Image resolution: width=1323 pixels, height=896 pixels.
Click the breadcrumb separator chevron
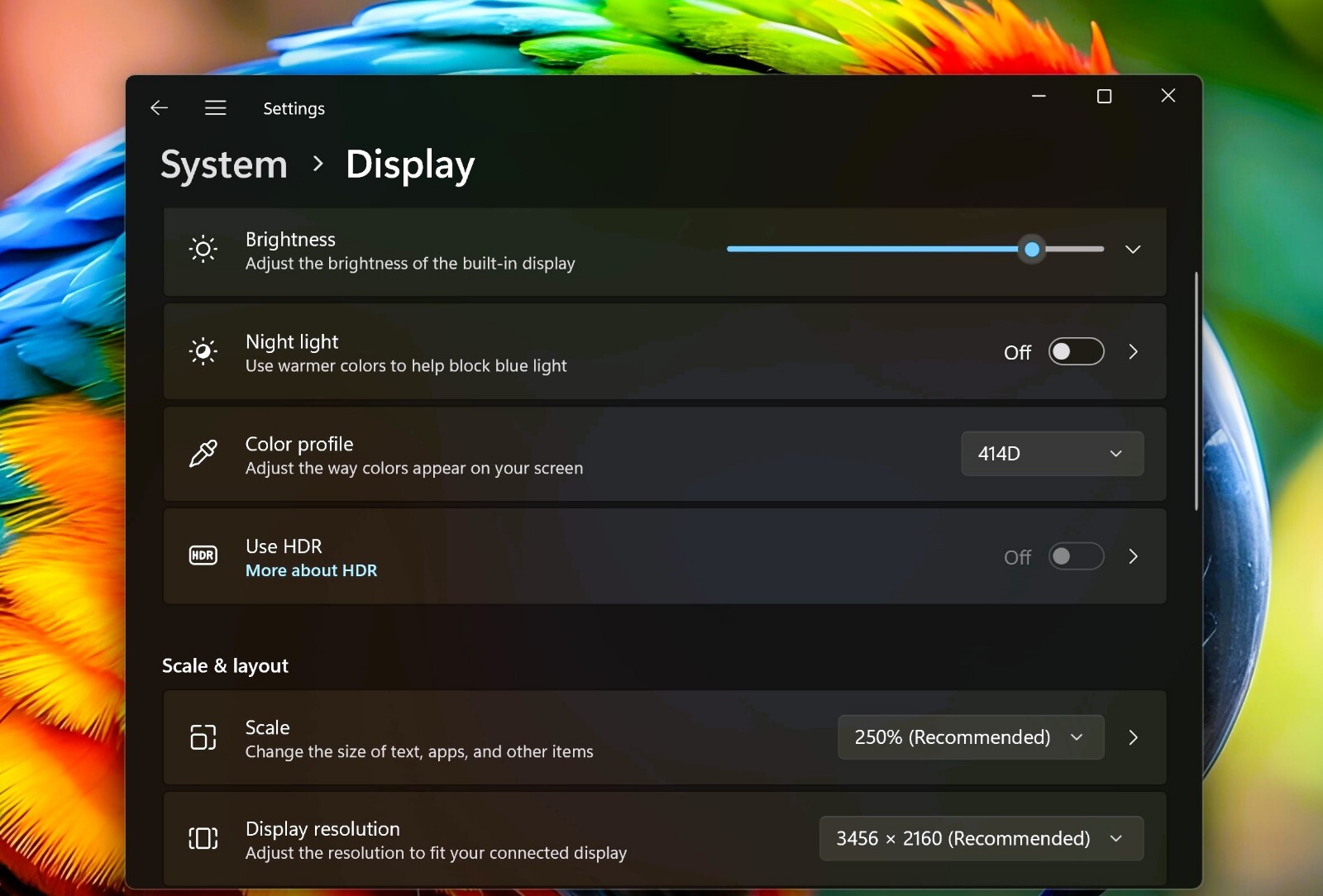tap(318, 164)
